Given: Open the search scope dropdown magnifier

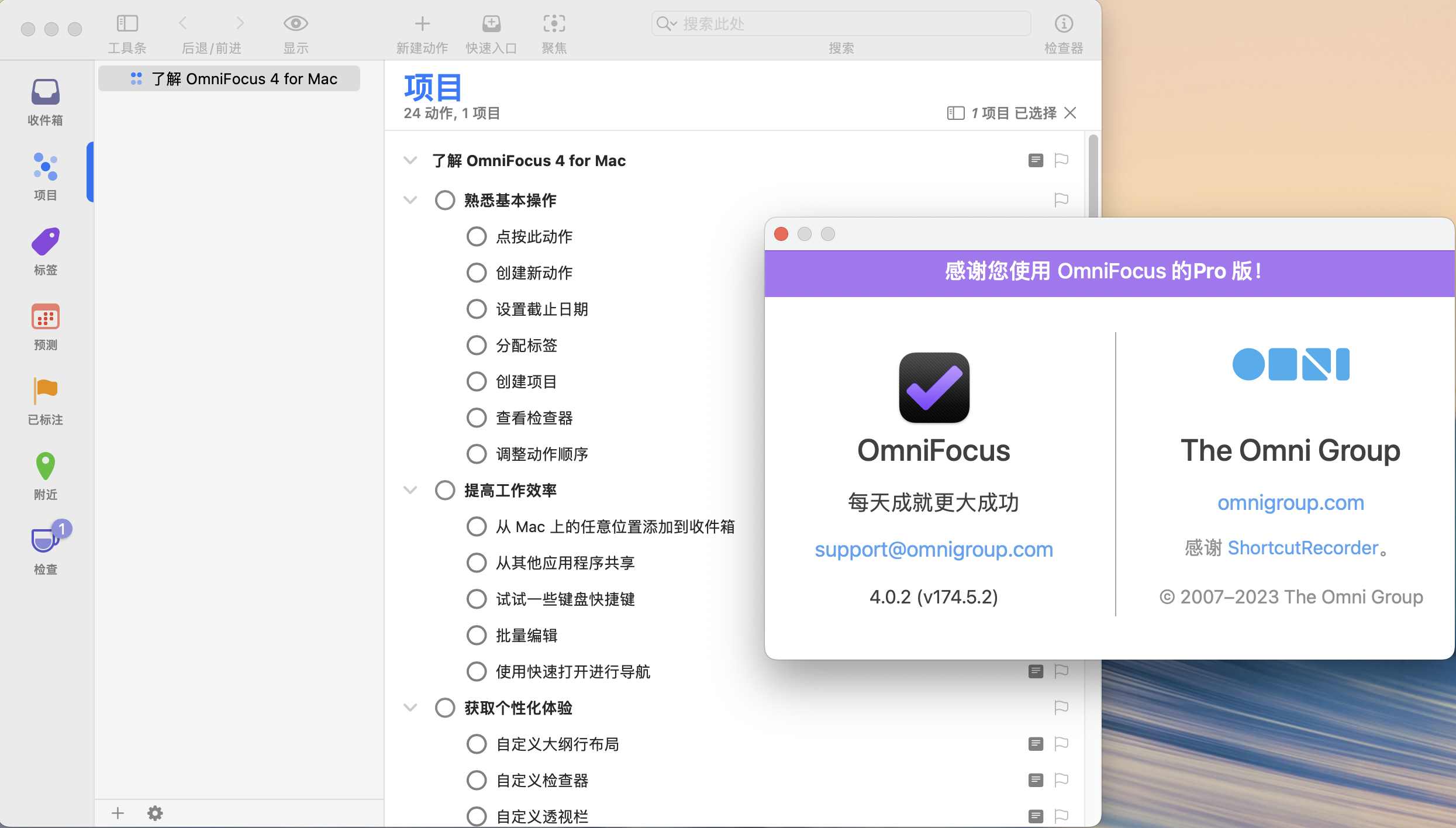Looking at the screenshot, I should click(666, 23).
